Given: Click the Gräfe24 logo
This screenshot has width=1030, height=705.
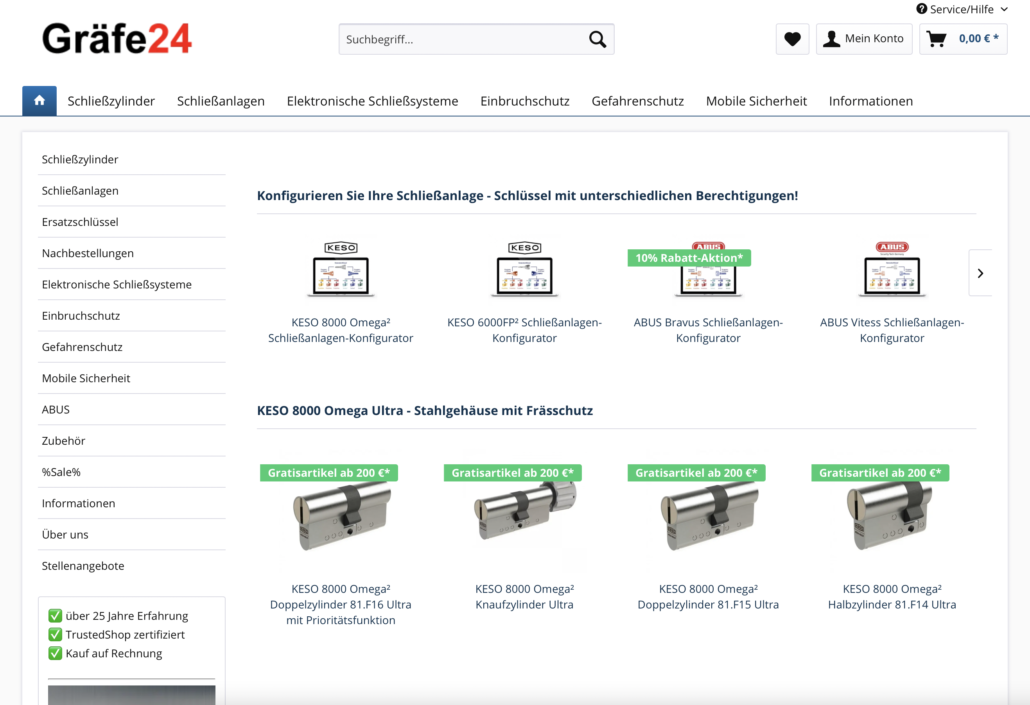Looking at the screenshot, I should (x=117, y=39).
